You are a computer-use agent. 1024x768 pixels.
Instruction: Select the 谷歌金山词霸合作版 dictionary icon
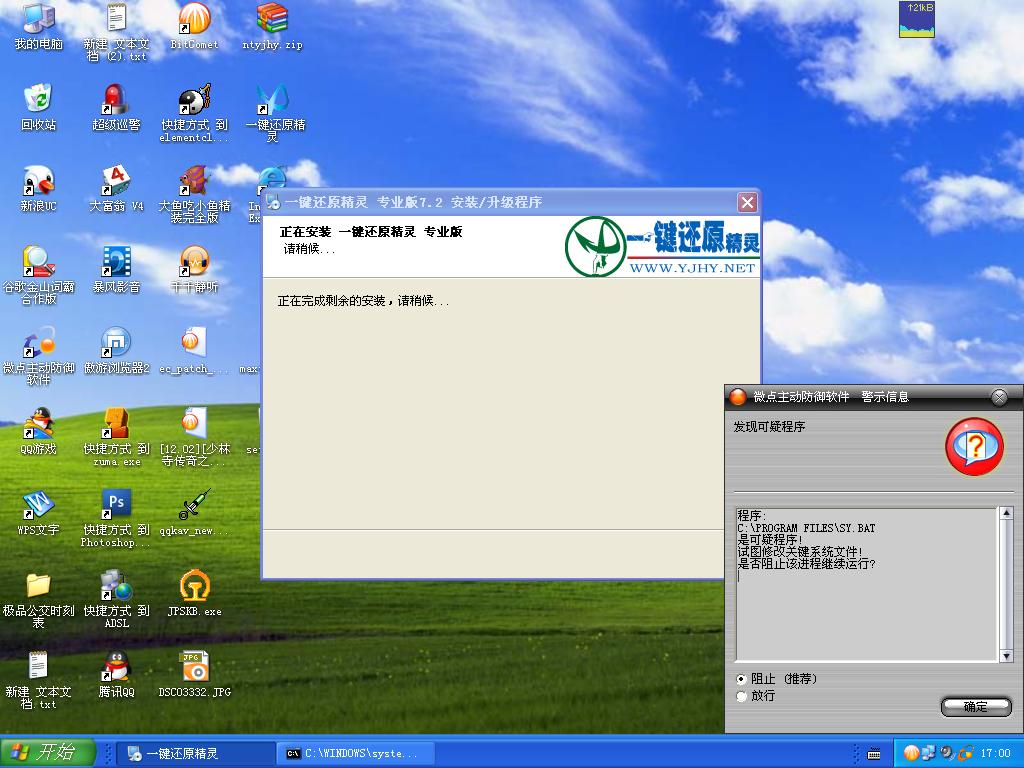[x=39, y=274]
